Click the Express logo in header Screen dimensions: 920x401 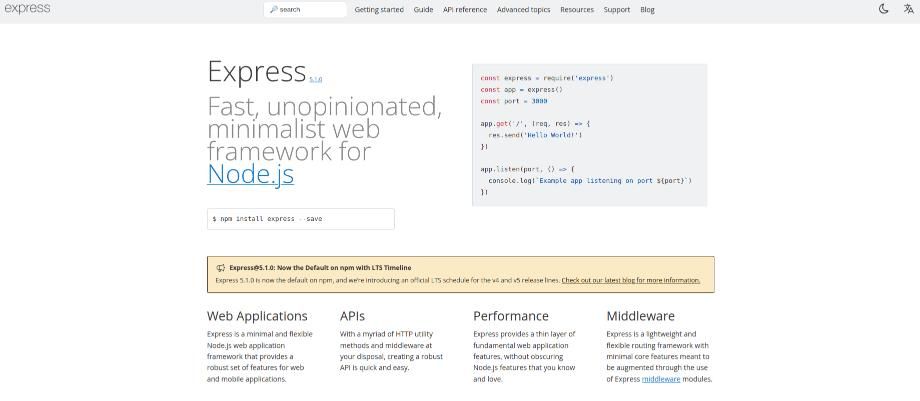click(27, 9)
